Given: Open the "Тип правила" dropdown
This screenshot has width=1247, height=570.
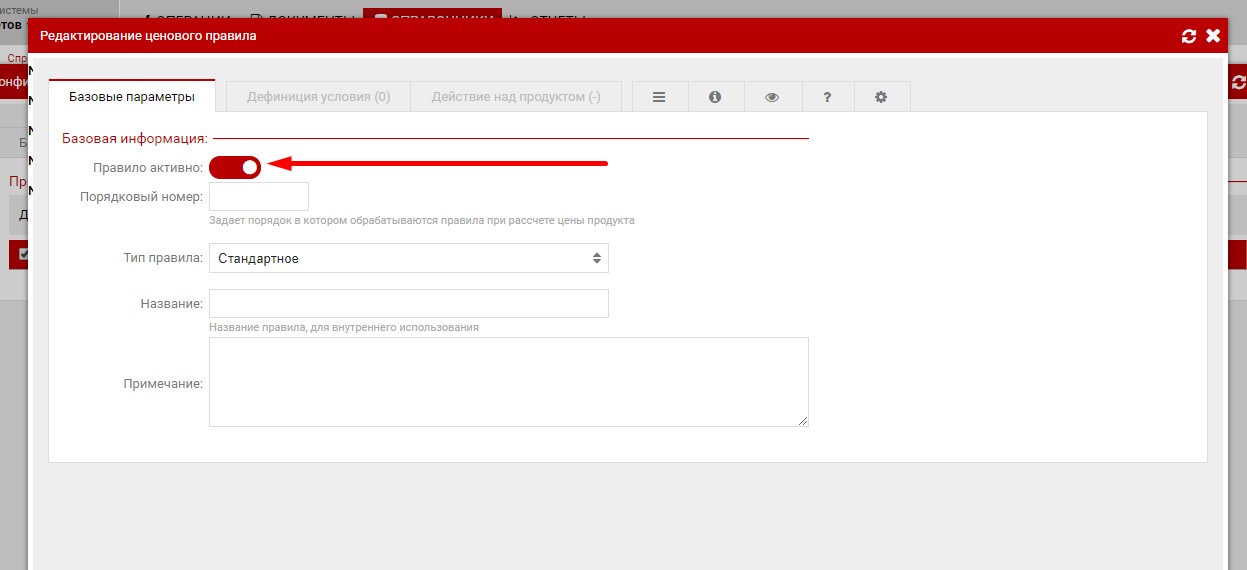Looking at the screenshot, I should [x=408, y=258].
